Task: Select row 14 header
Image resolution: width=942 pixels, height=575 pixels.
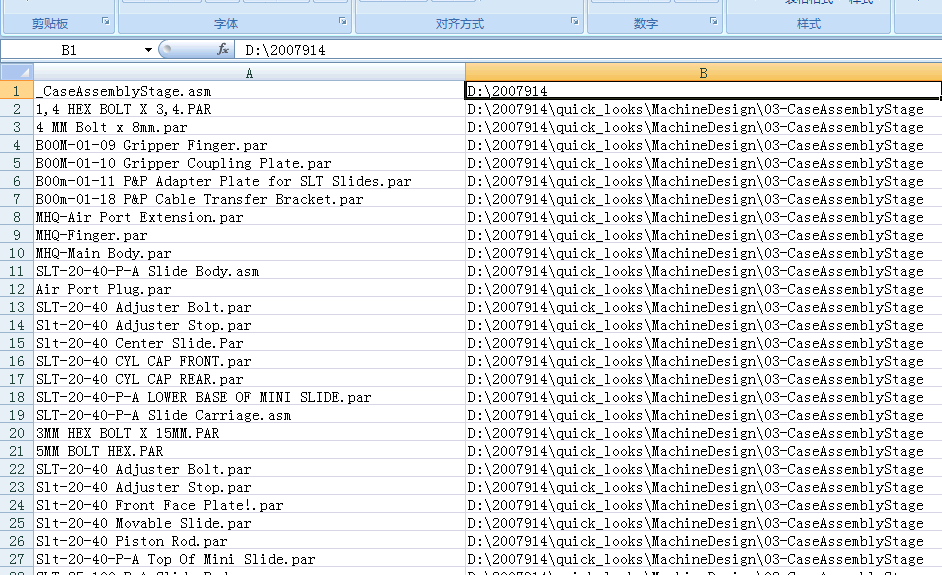Action: click(17, 325)
